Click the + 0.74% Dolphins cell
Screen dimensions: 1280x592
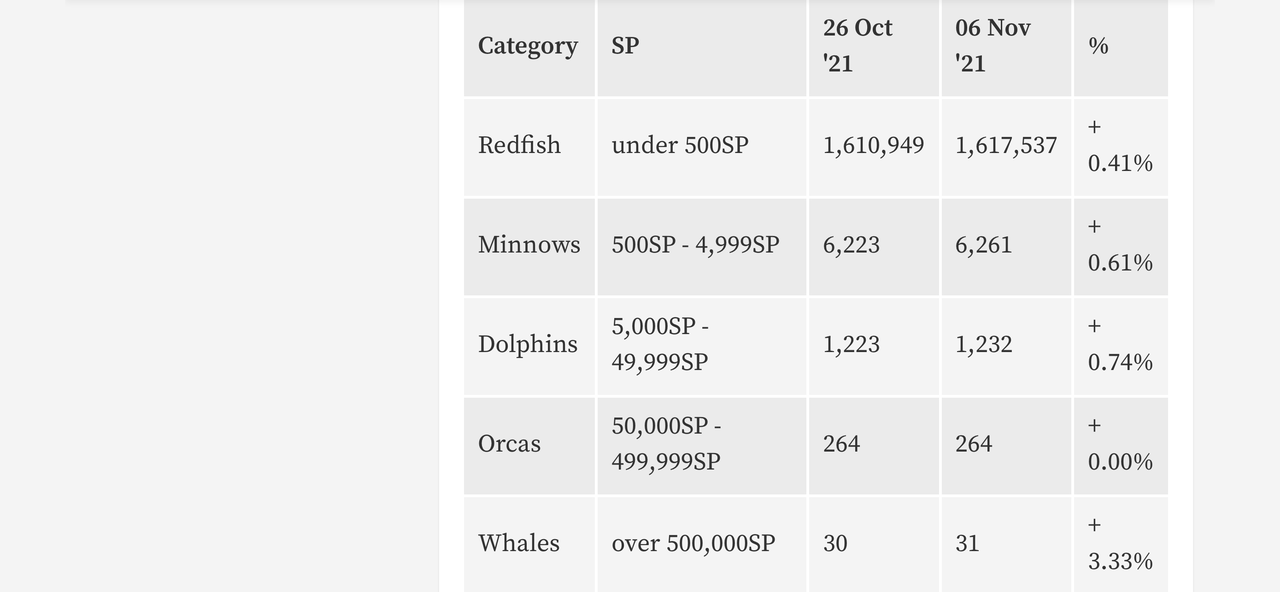point(1120,344)
